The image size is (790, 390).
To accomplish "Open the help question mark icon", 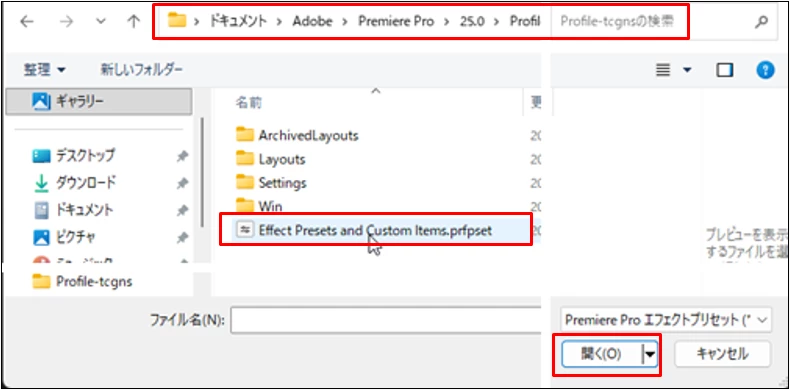I will pos(765,70).
